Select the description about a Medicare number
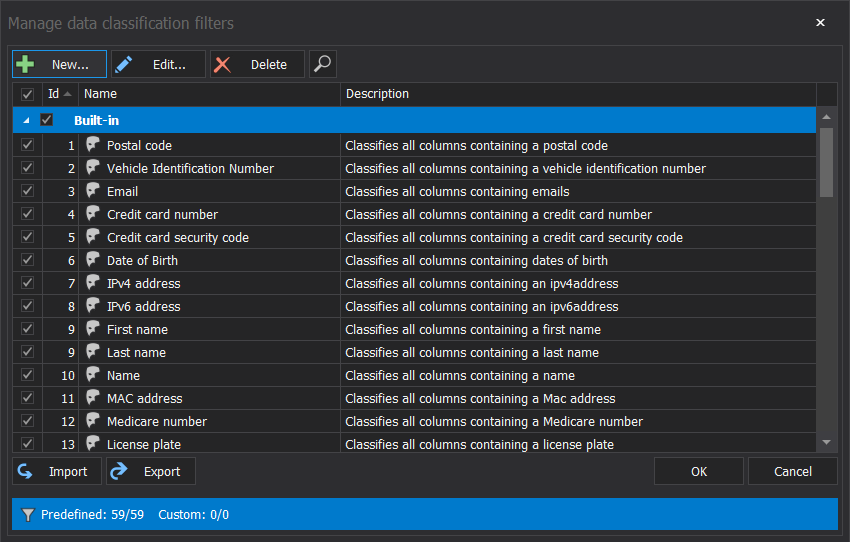This screenshot has height=542, width=850. (494, 422)
